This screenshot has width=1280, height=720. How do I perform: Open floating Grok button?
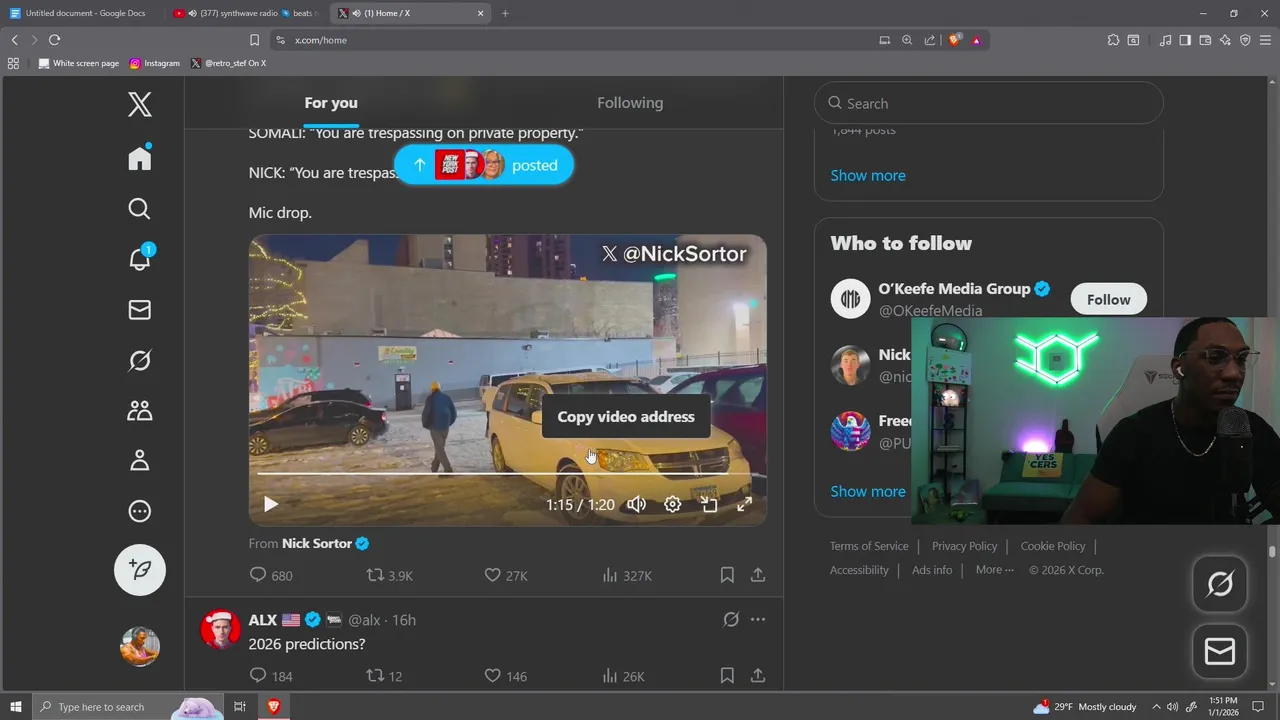tap(1220, 584)
